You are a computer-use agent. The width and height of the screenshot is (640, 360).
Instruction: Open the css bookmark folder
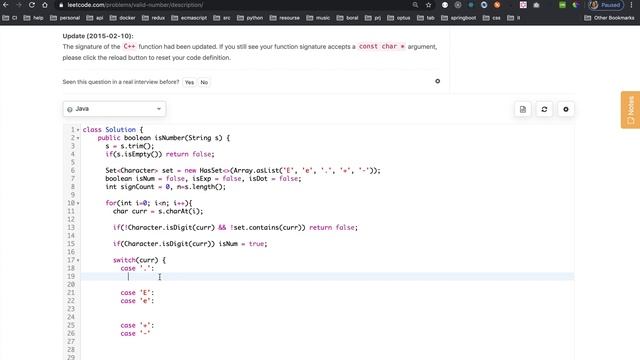click(x=492, y=18)
